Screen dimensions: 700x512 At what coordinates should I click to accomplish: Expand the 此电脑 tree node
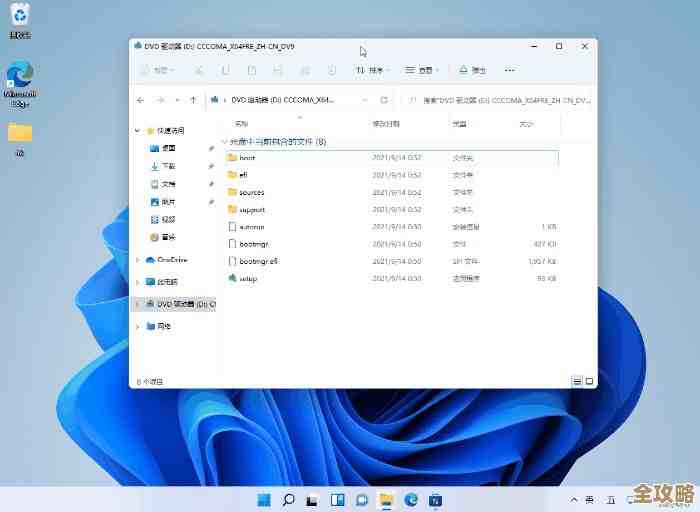coord(138,282)
